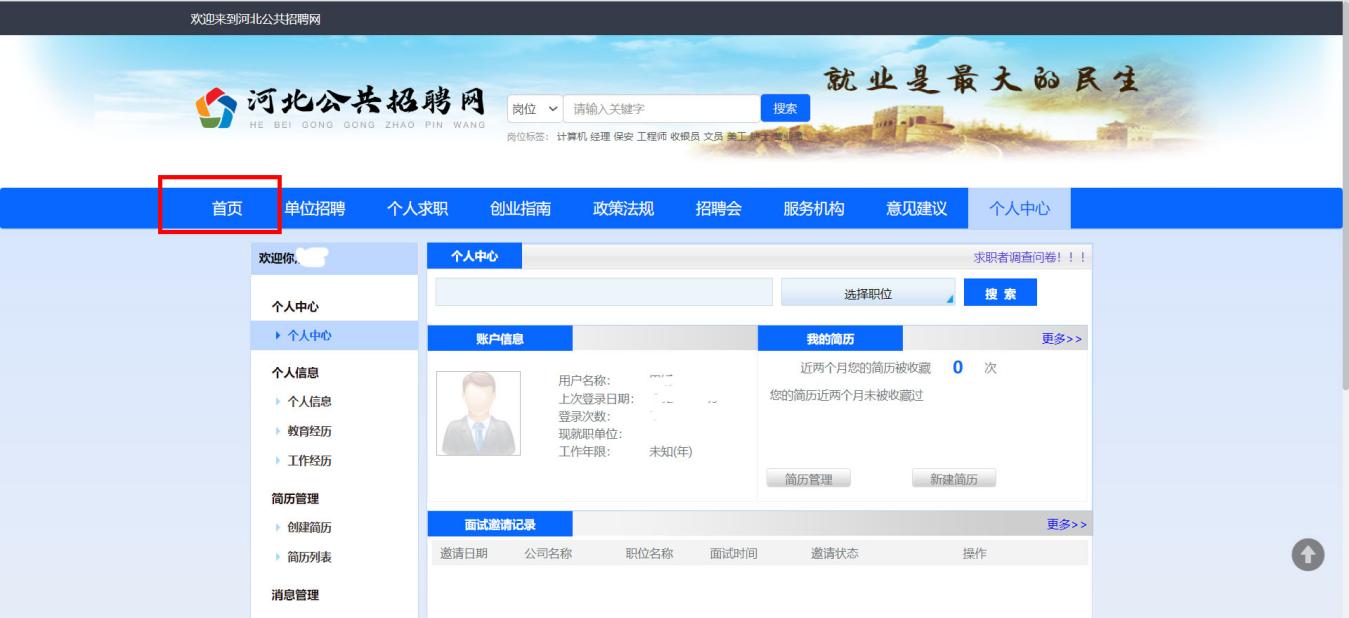Open the 招聘会 navigation item

[719, 208]
